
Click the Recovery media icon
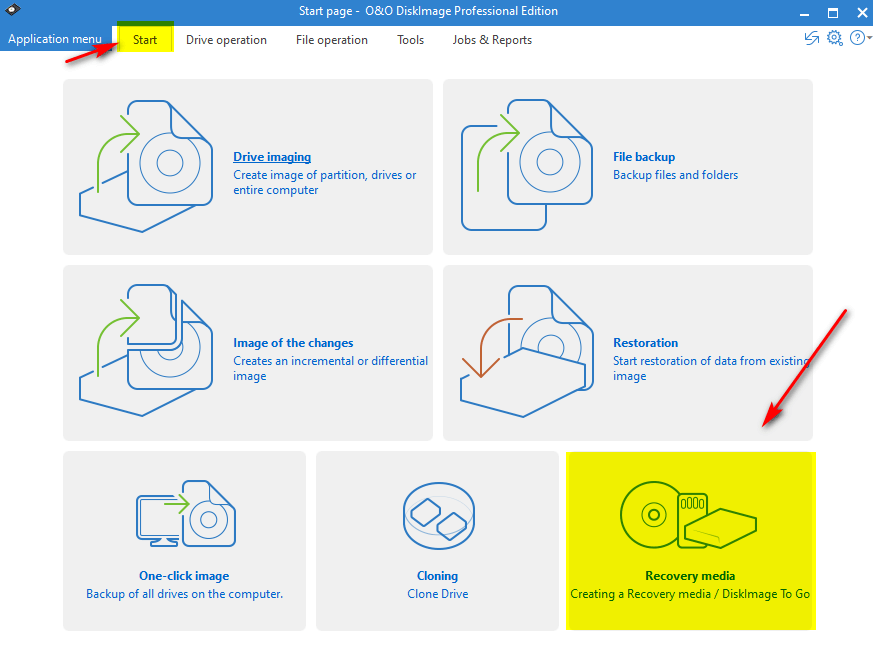(x=689, y=515)
